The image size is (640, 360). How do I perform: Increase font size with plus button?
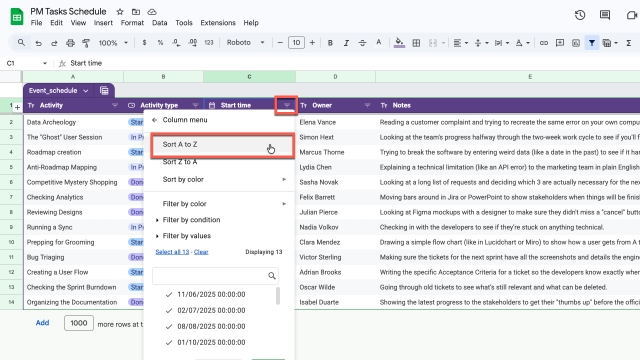(312, 42)
